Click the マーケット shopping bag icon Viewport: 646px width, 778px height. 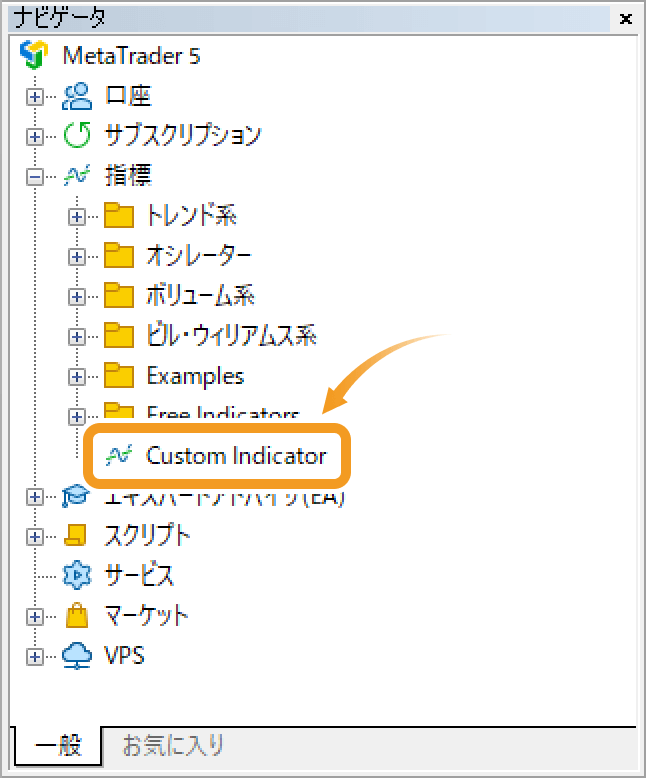77,616
